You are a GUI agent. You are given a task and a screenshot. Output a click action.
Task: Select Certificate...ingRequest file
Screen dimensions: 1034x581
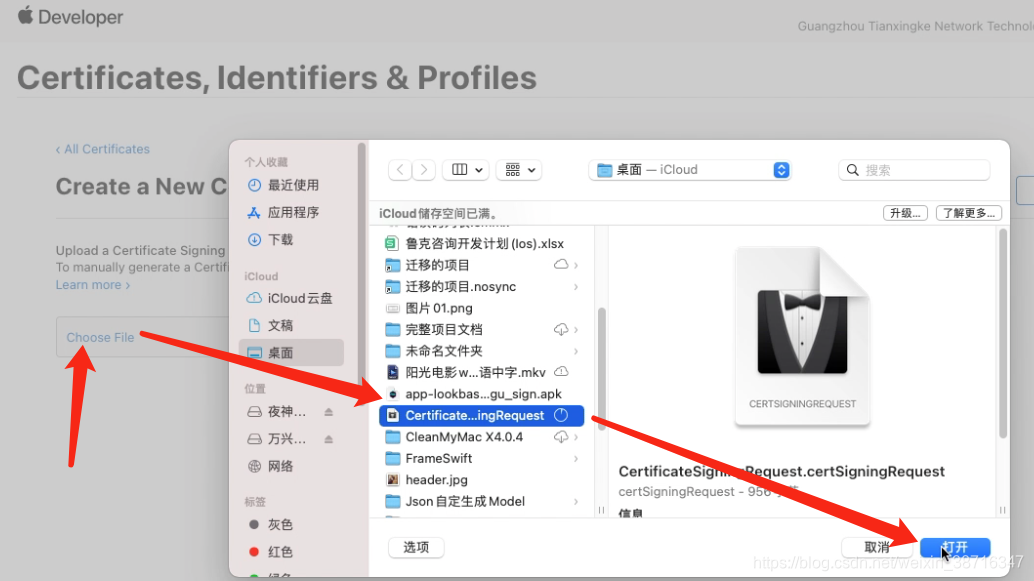pos(481,415)
